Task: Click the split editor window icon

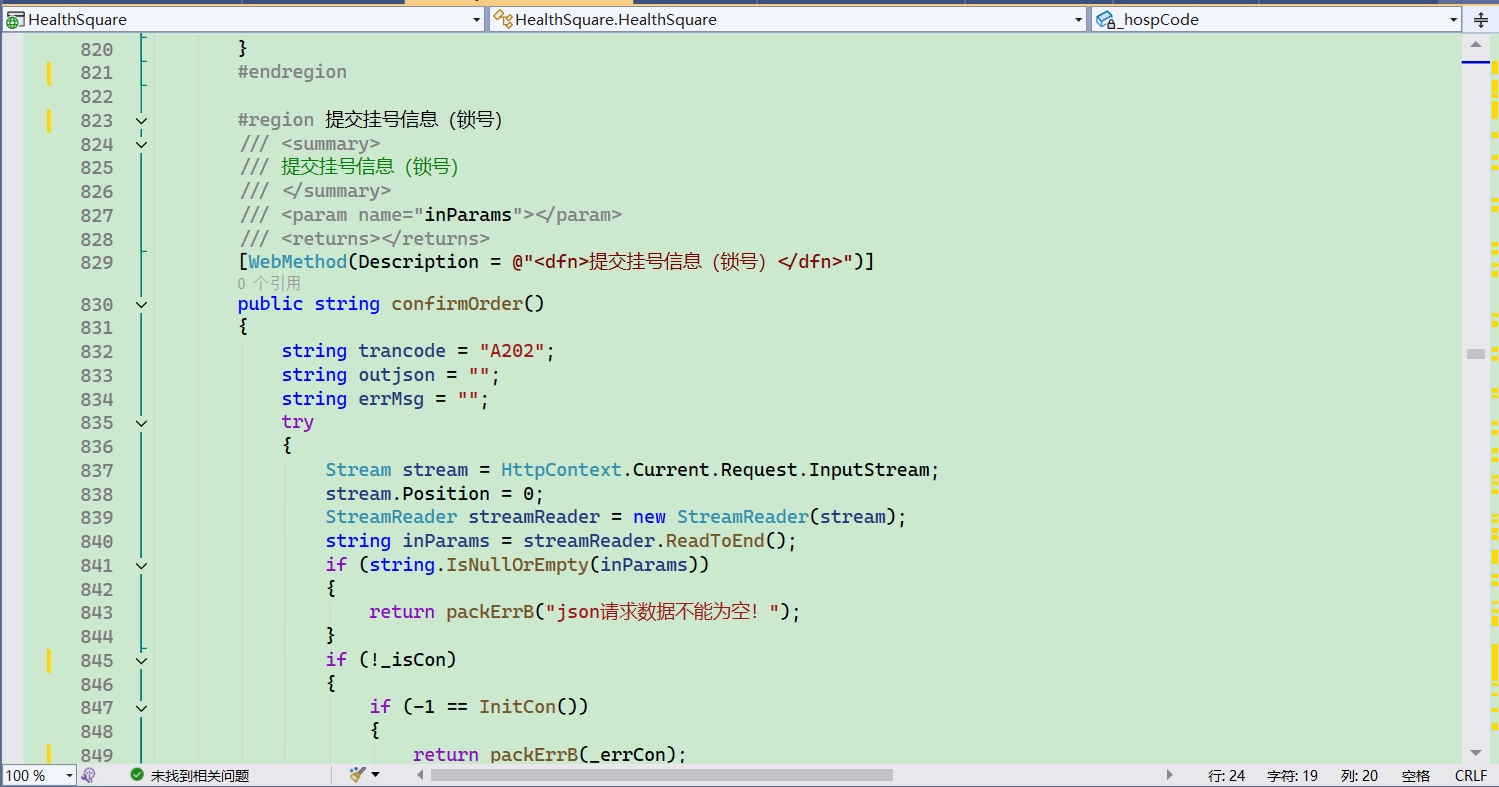Action: [x=1481, y=20]
